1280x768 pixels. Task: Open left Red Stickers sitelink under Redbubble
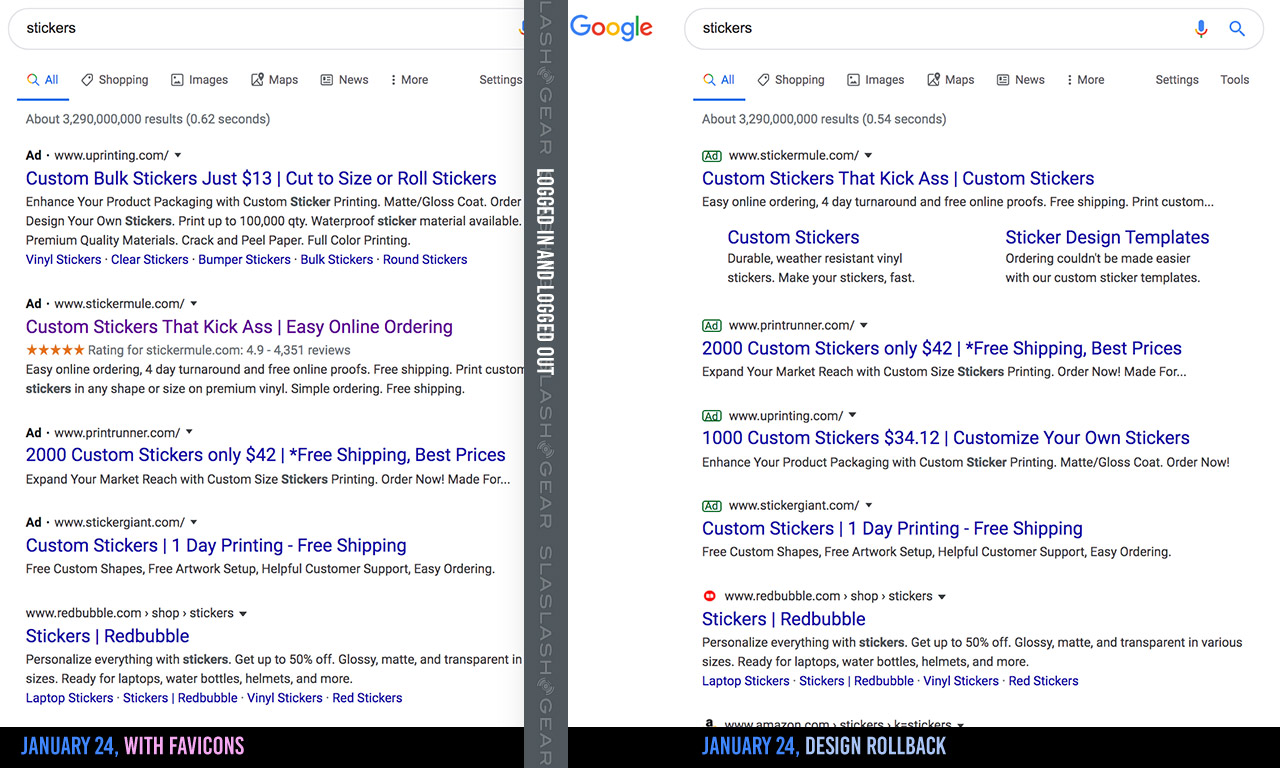(x=367, y=698)
